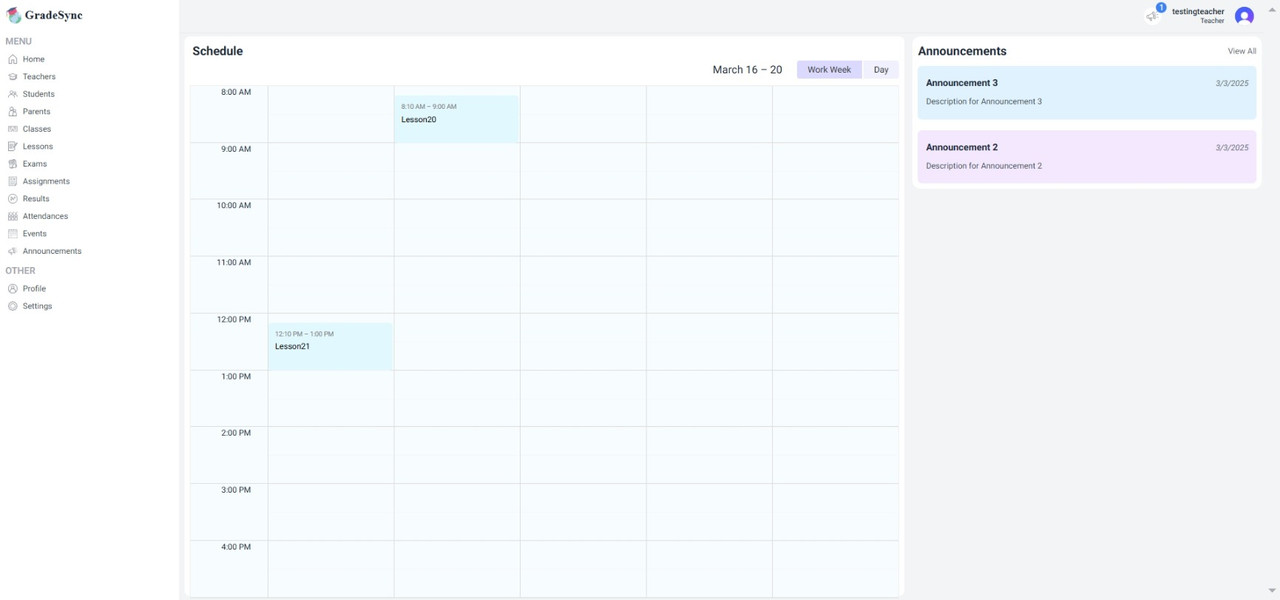Screen dimensions: 1280x600
Task: Open the Classes menu label
Action: (37, 129)
